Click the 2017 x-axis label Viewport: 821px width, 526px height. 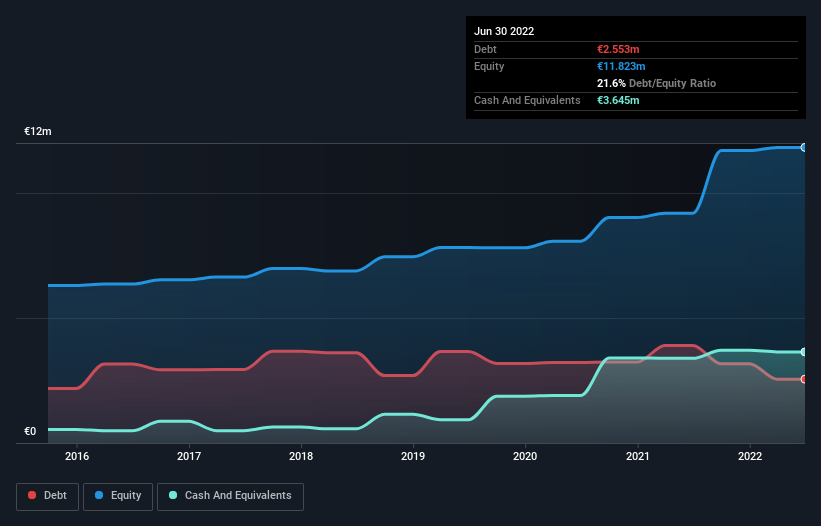[x=189, y=456]
